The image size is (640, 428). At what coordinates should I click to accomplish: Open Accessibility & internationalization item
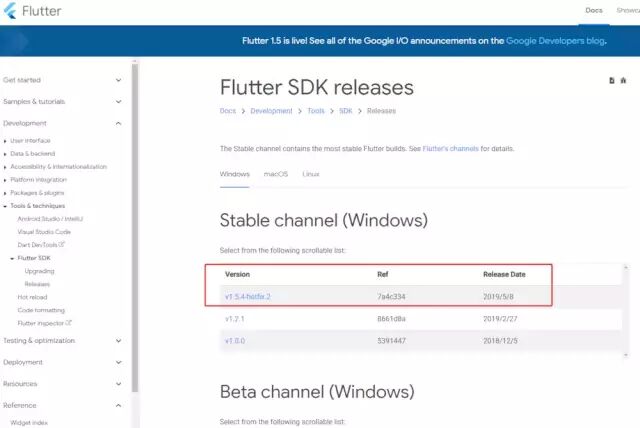point(58,167)
